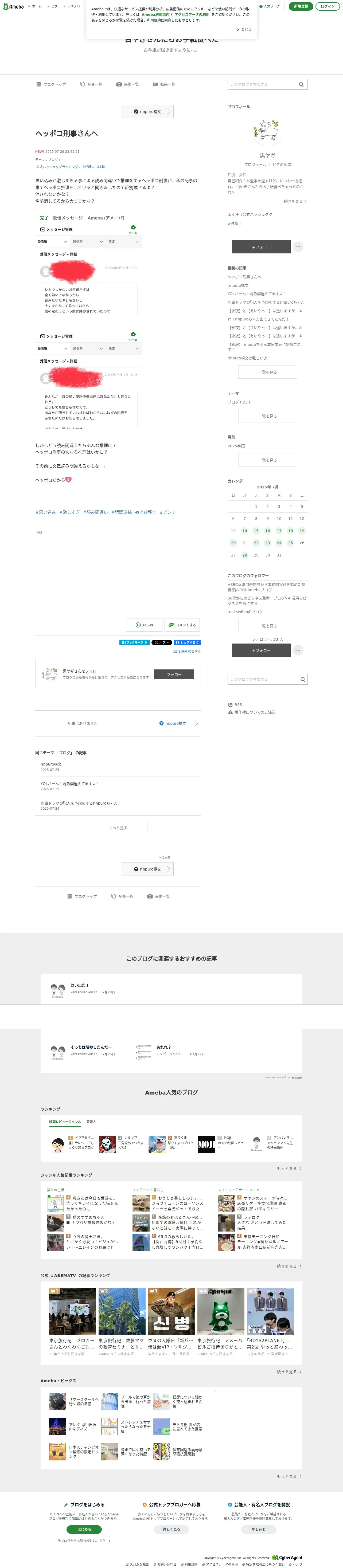This screenshot has height=1568, width=343.
Task: Open the Ameba利用規約 link in cookie notice
Action: click(x=155, y=15)
